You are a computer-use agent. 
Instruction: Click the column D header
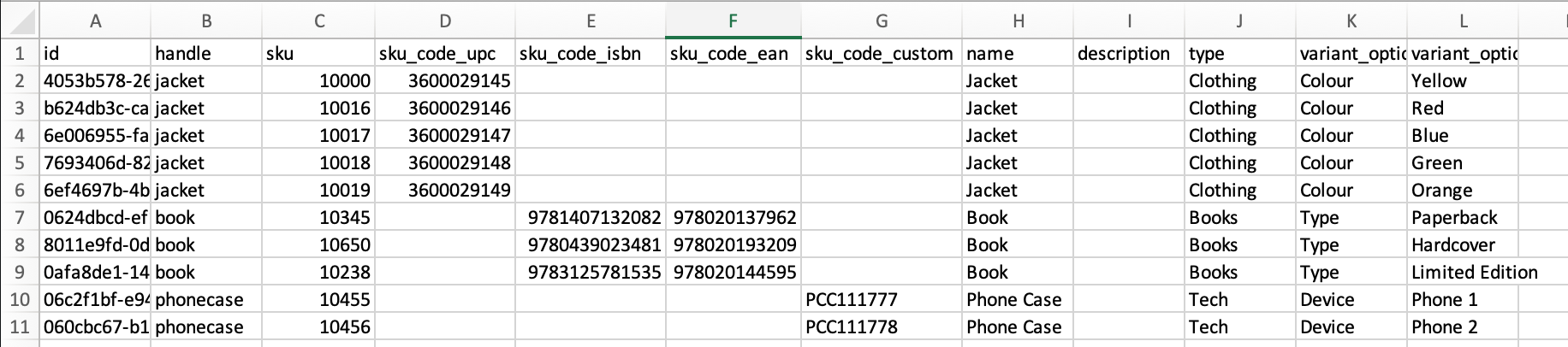click(445, 21)
